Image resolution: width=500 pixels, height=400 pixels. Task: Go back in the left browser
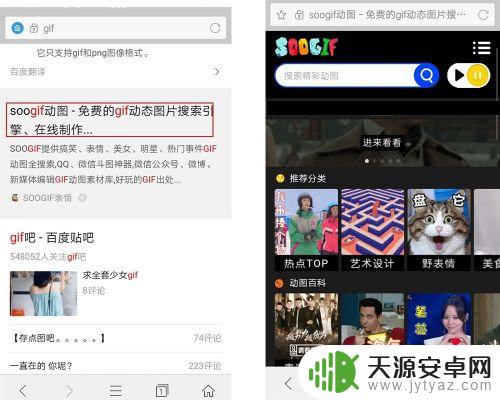point(23,390)
